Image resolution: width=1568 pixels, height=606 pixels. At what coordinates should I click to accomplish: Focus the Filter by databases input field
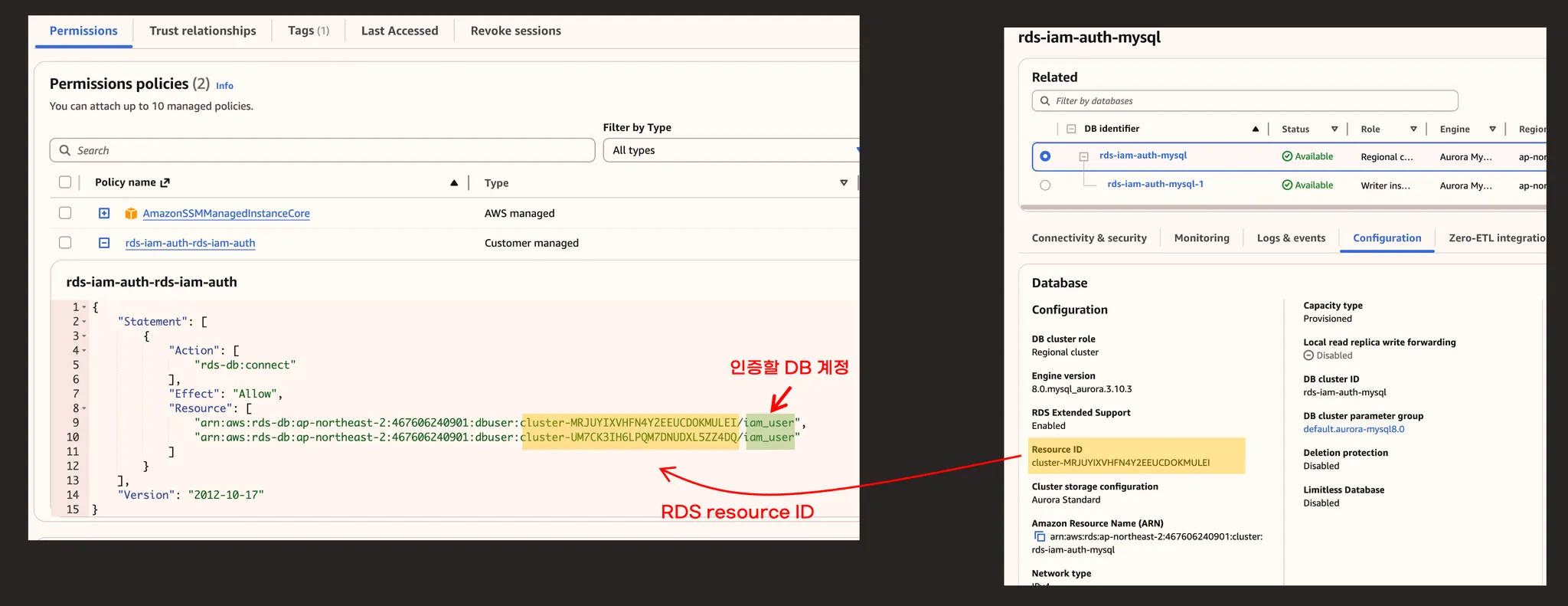tap(1245, 101)
